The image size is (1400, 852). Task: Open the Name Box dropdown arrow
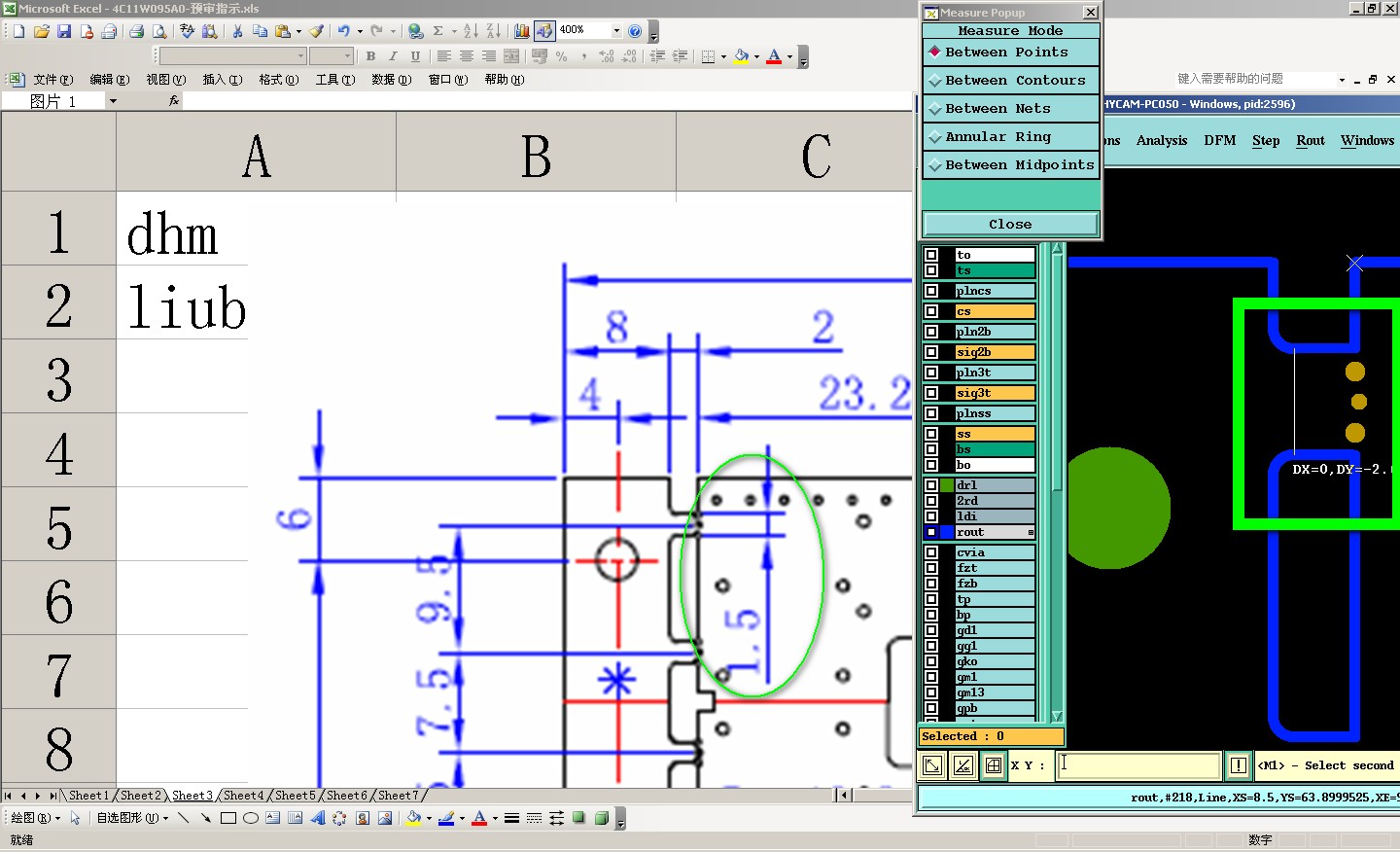(113, 101)
